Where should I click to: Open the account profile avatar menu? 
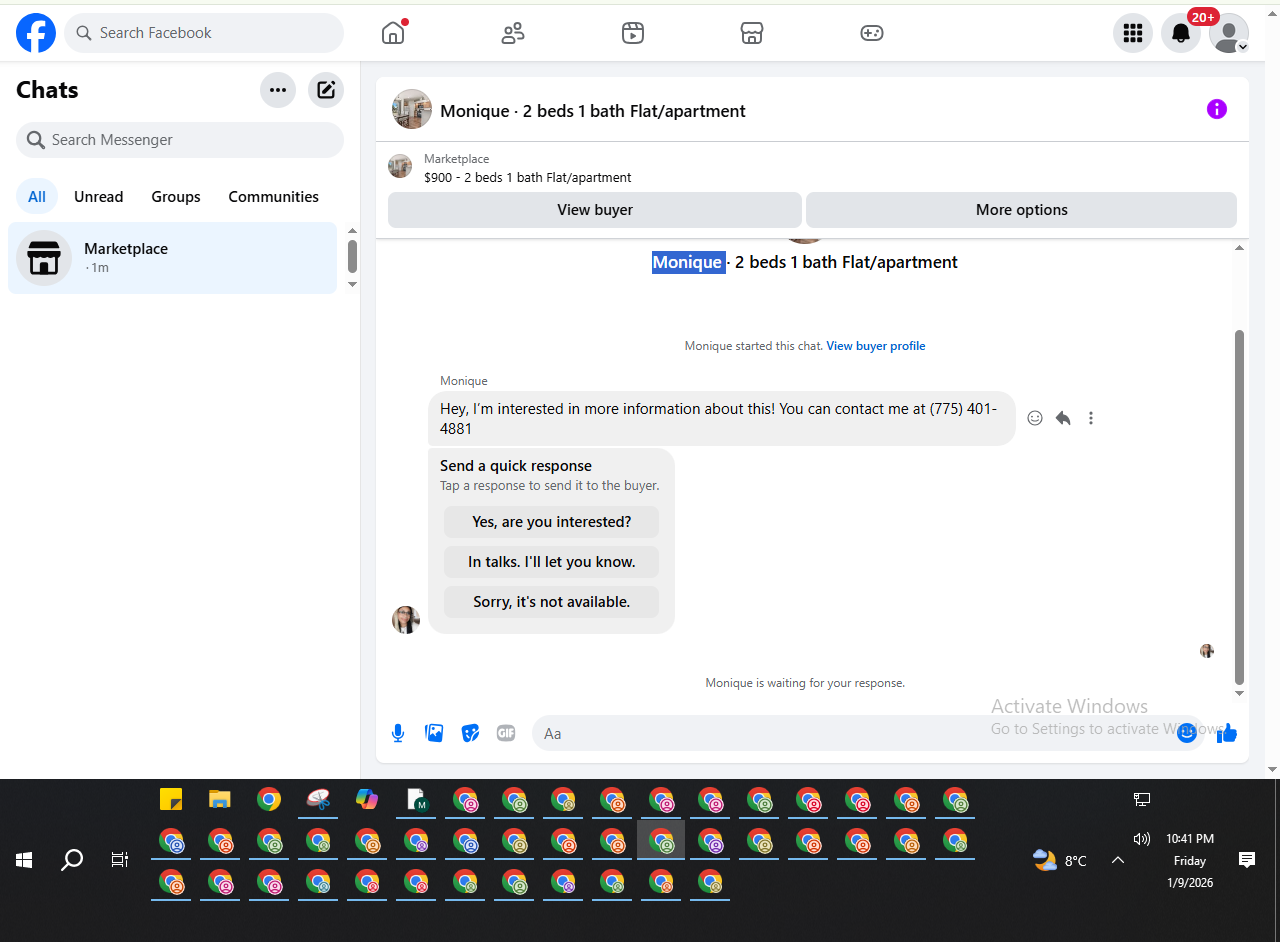(1229, 33)
